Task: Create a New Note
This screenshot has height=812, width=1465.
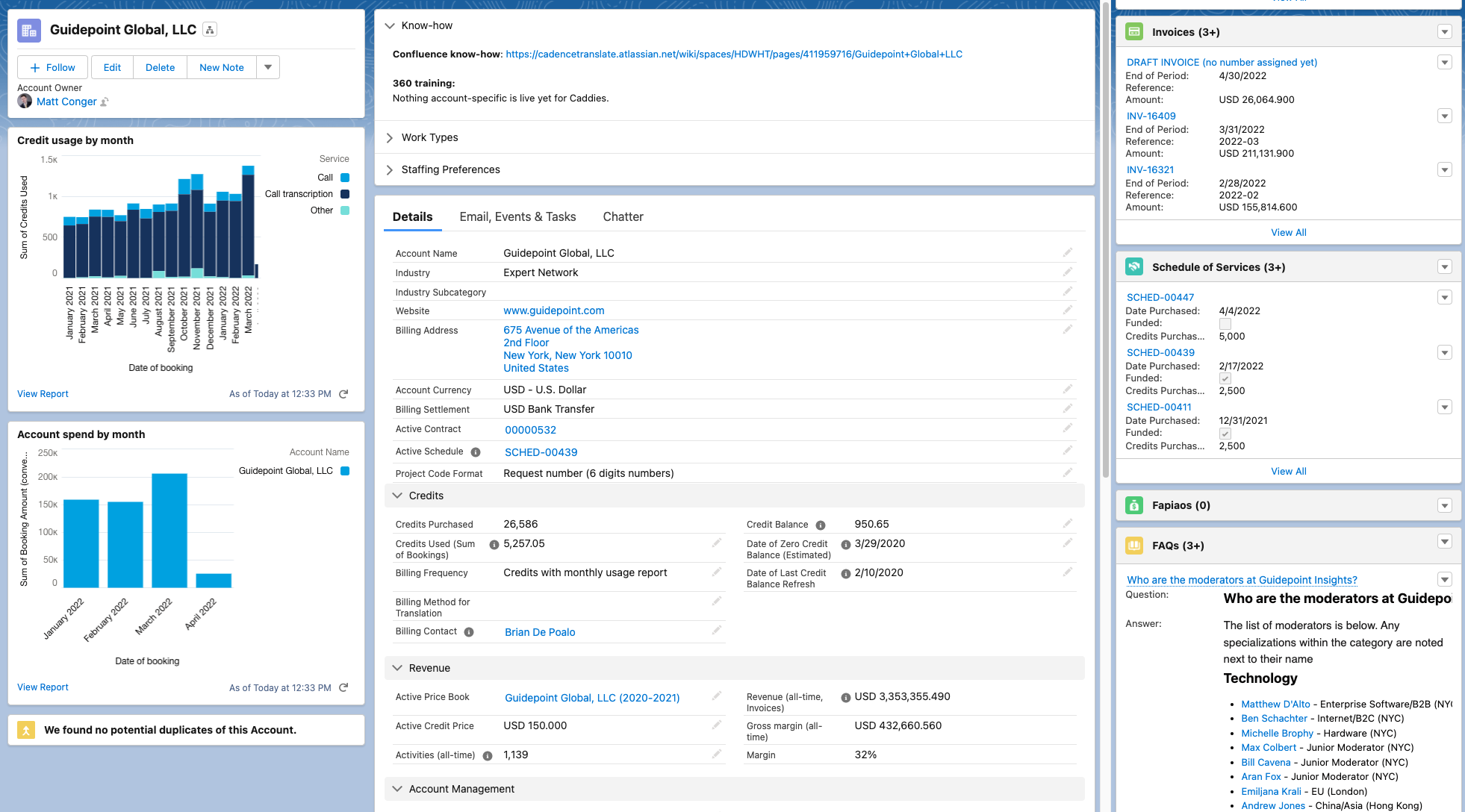Action: [222, 67]
